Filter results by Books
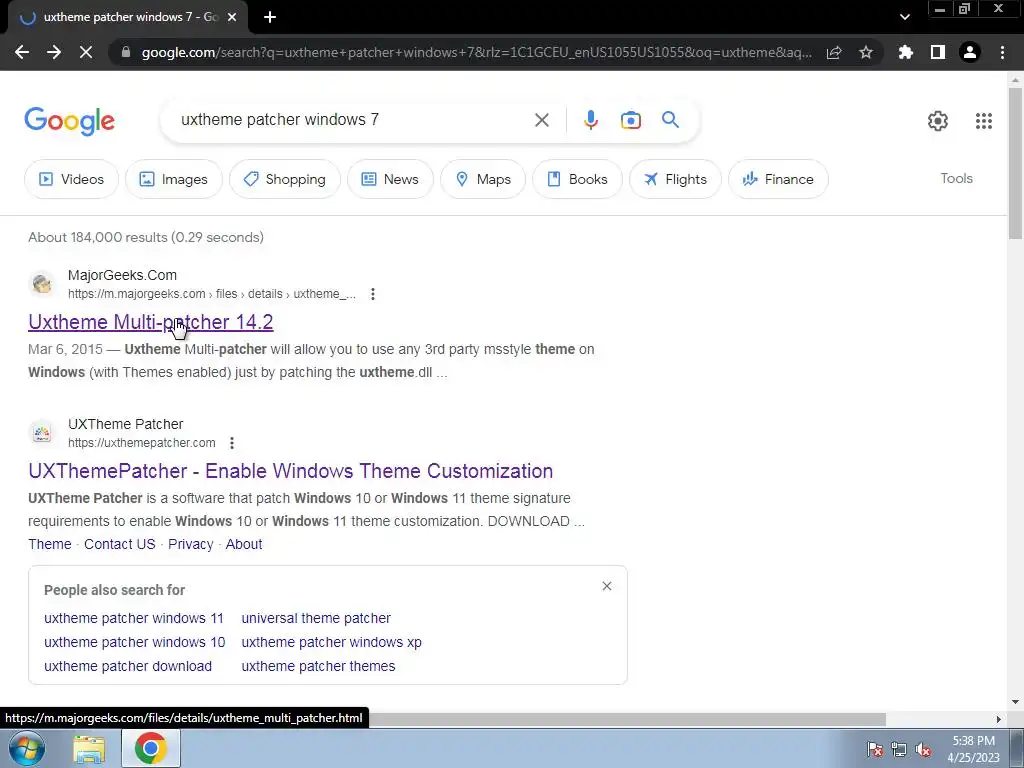 pos(577,179)
